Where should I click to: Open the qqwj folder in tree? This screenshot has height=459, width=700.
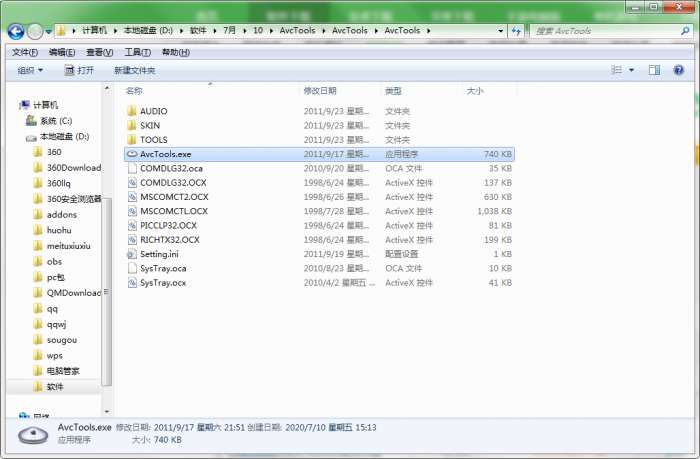click(50, 324)
